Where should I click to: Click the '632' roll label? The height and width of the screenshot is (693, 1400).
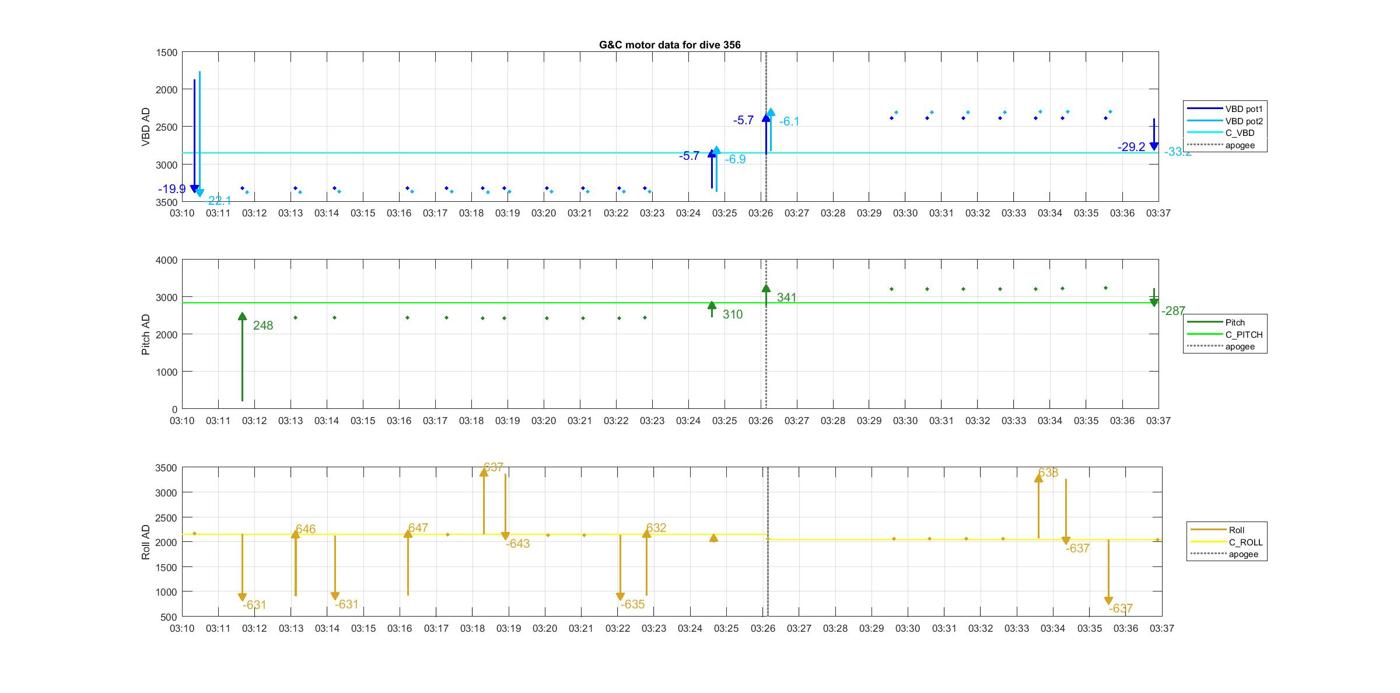click(657, 528)
